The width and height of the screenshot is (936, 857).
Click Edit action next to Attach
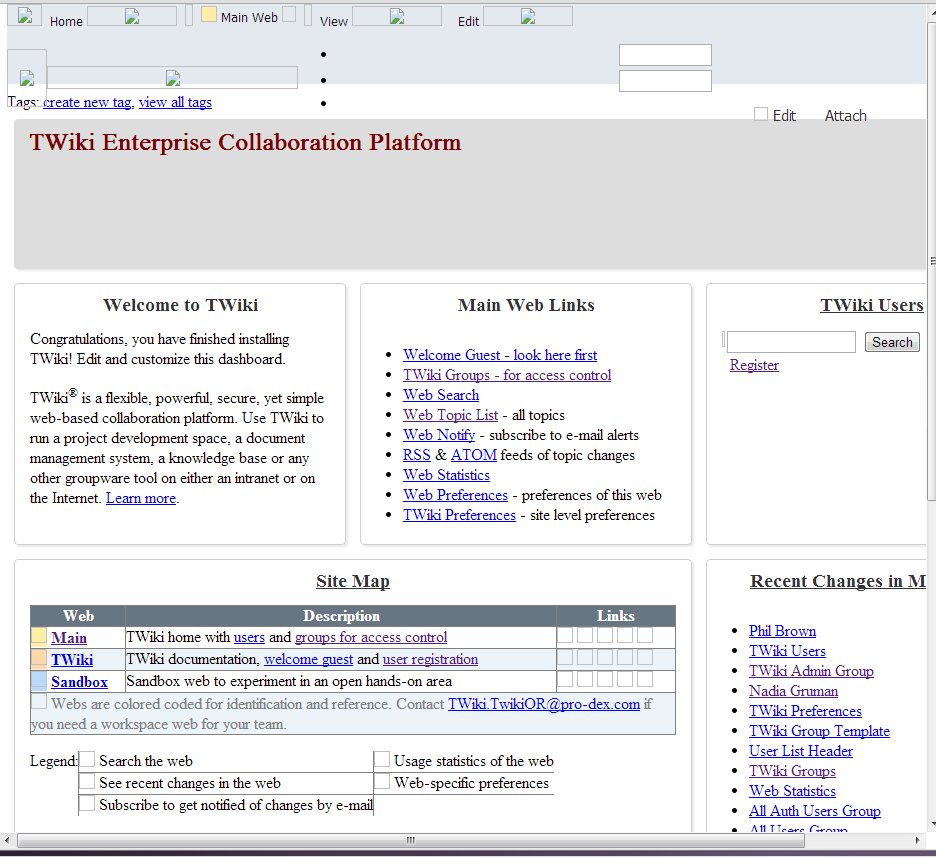pyautogui.click(x=783, y=116)
